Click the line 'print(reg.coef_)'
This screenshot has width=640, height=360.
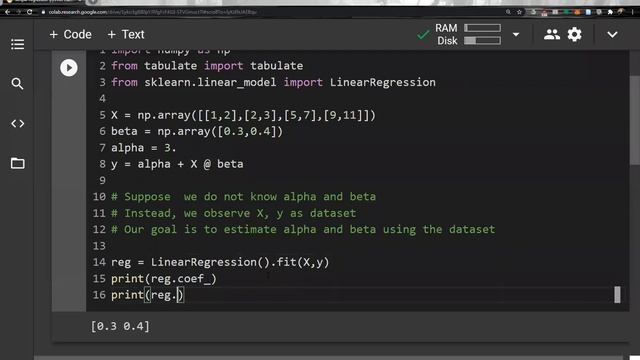tap(164, 279)
